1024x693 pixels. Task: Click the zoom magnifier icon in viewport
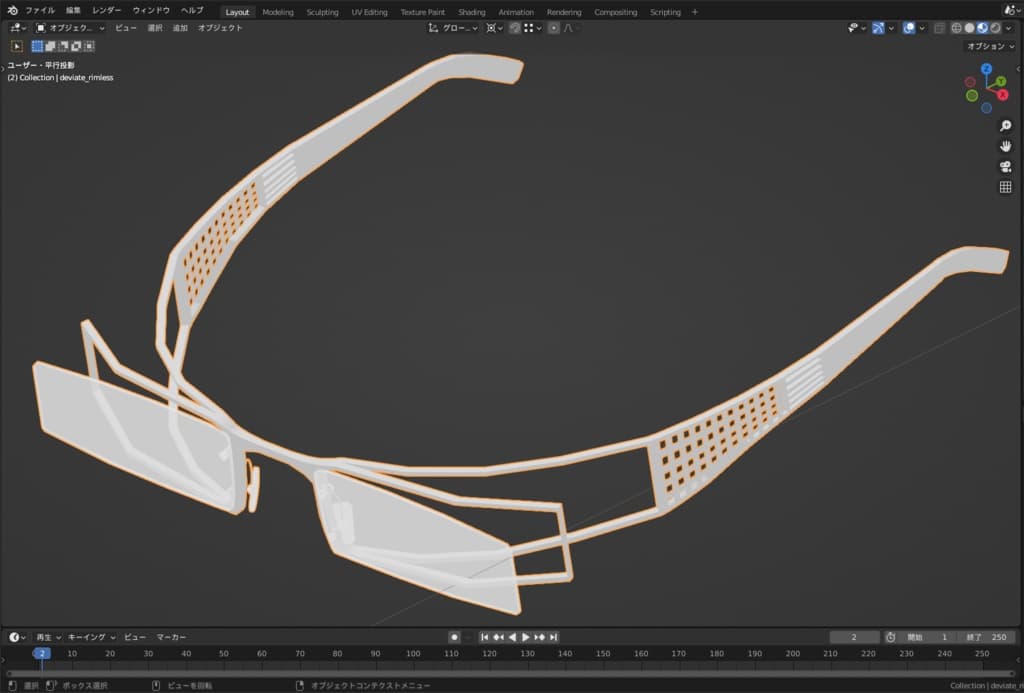click(1005, 126)
